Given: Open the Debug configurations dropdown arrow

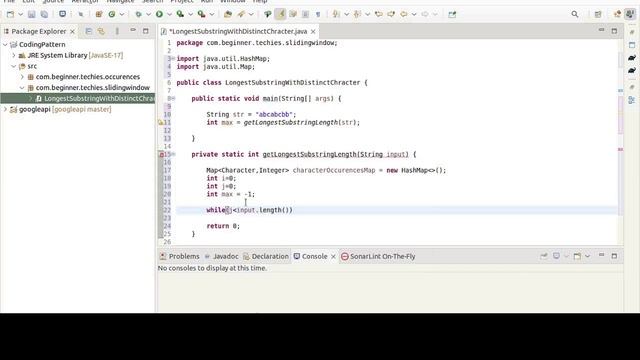Looking at the screenshot, I should coord(148,14).
